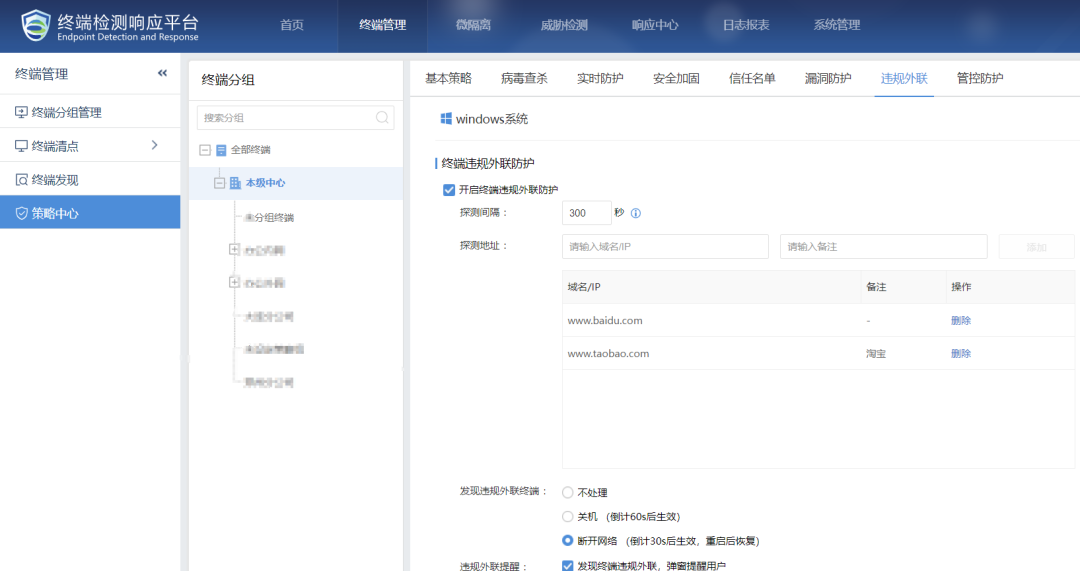
Task: Open the 微隔离 top menu
Action: click(x=473, y=25)
